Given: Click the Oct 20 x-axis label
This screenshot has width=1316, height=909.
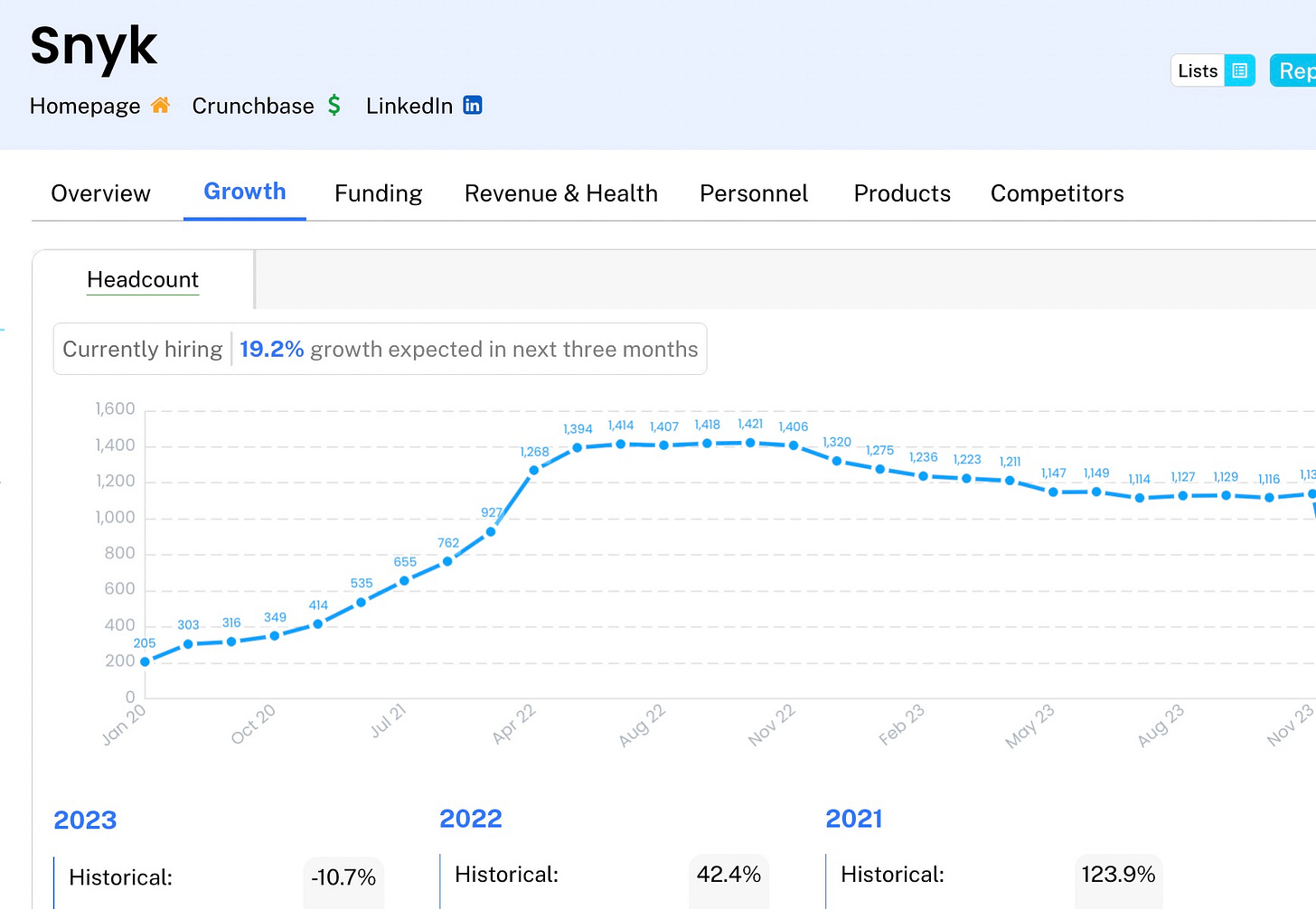Looking at the screenshot, I should 253,725.
